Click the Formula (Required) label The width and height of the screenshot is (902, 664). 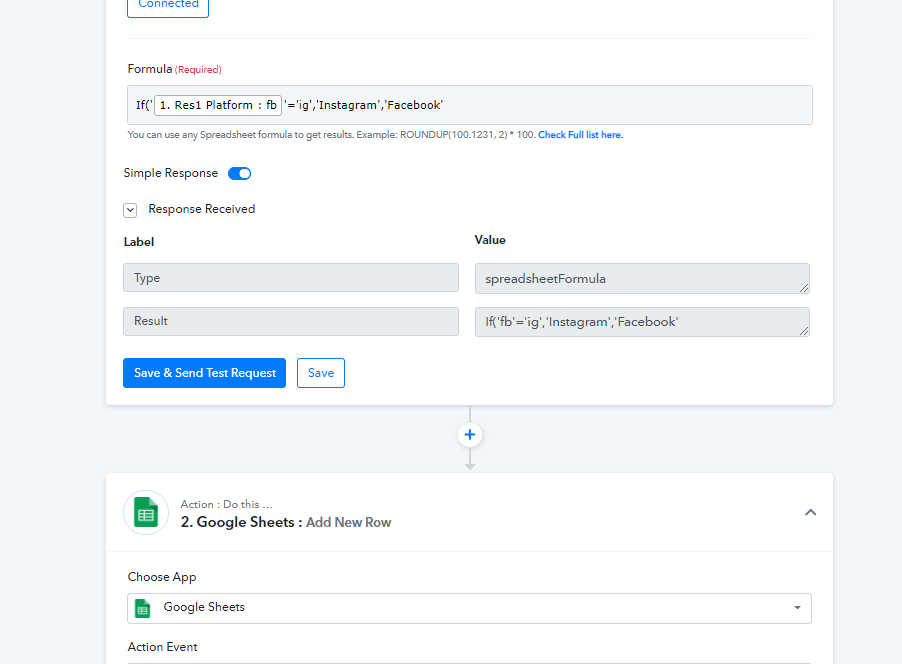(x=174, y=69)
